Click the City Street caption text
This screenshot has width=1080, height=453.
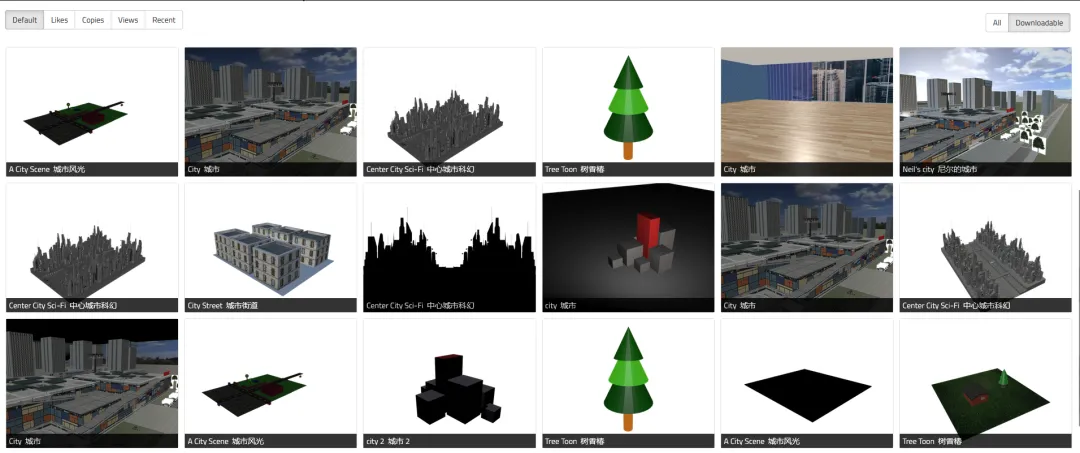point(219,306)
